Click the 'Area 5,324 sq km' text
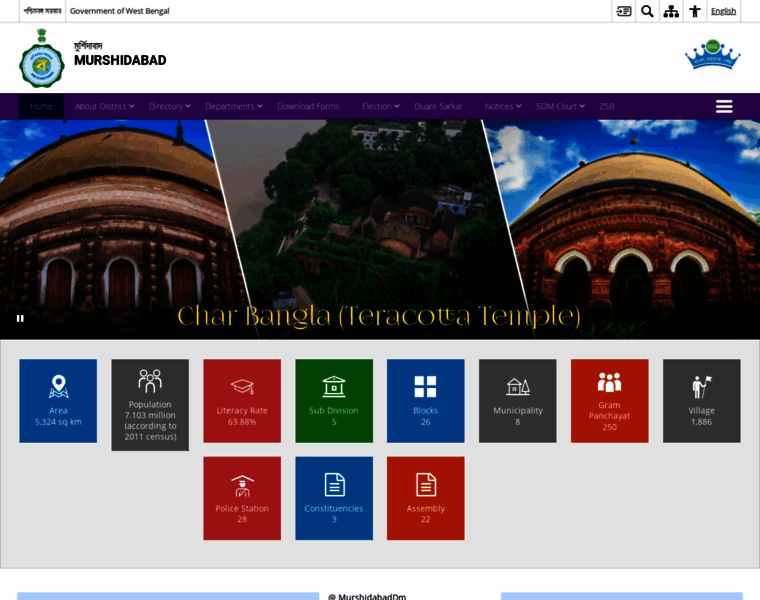 point(58,416)
